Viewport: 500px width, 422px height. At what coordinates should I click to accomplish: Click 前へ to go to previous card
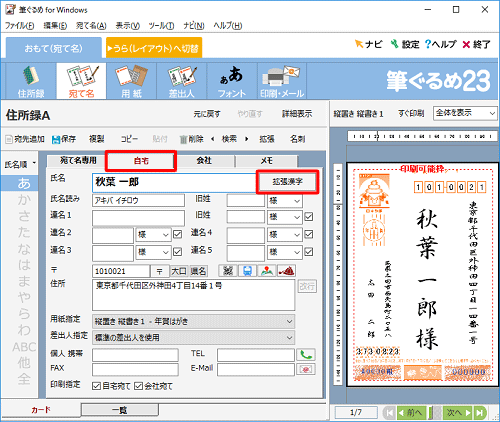412,413
